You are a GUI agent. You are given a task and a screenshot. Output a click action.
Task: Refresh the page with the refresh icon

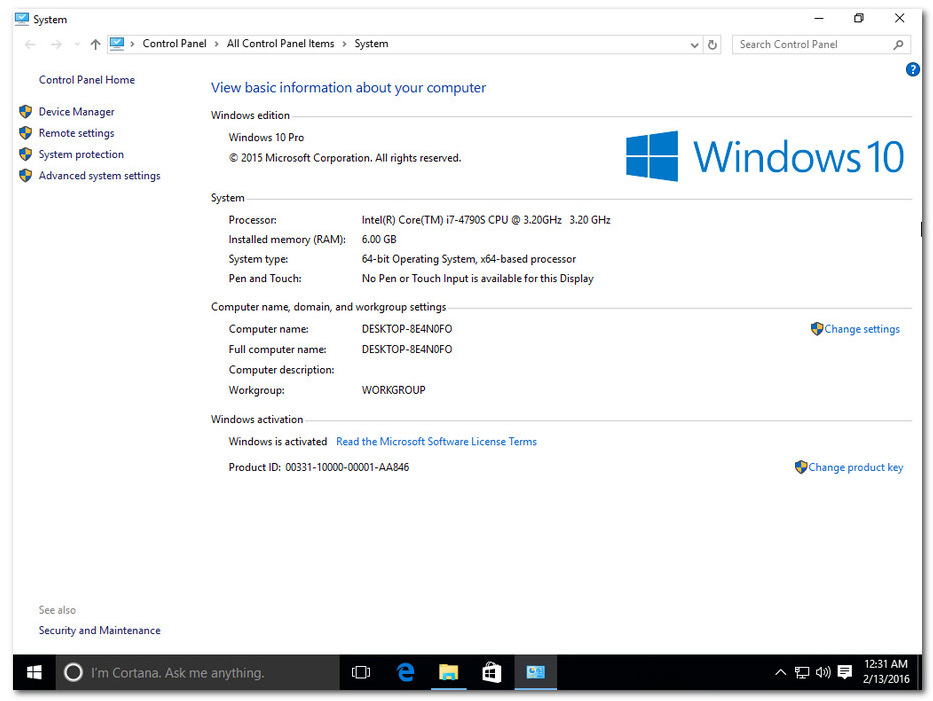click(x=711, y=44)
